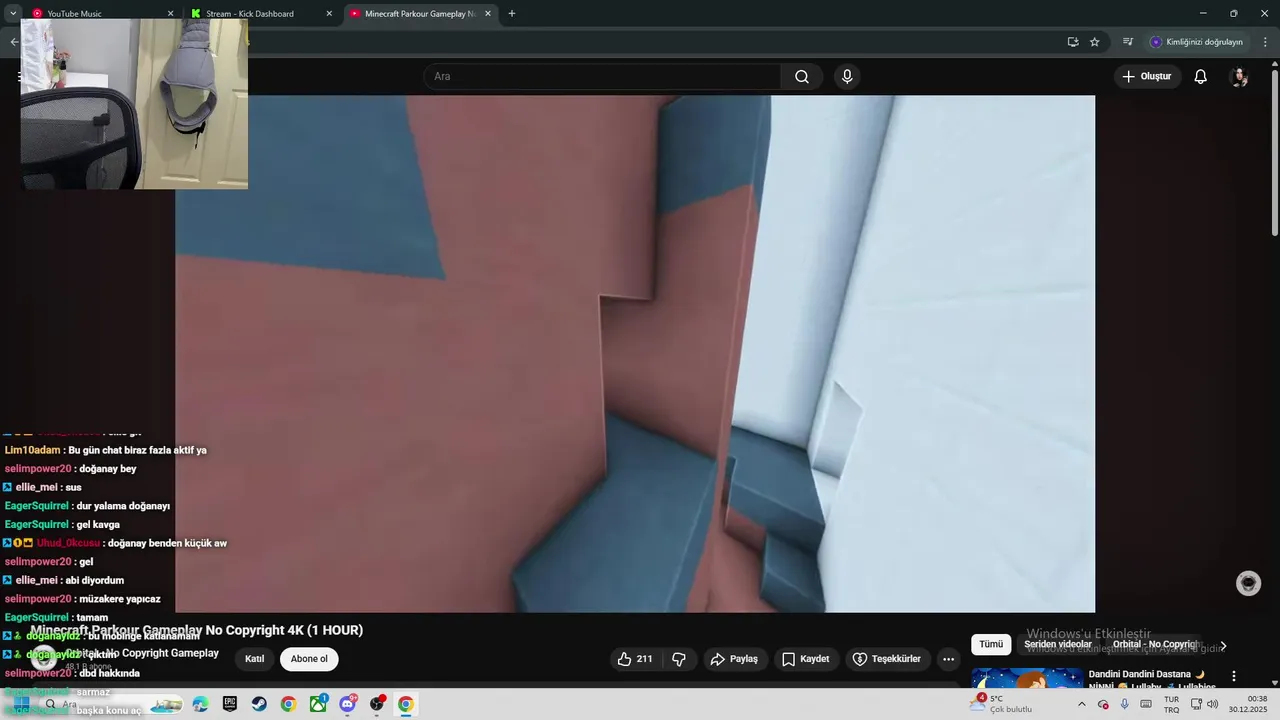The image size is (1280, 720).
Task: Open options for Dandini Dandini Dastana video
Action: 1234,676
